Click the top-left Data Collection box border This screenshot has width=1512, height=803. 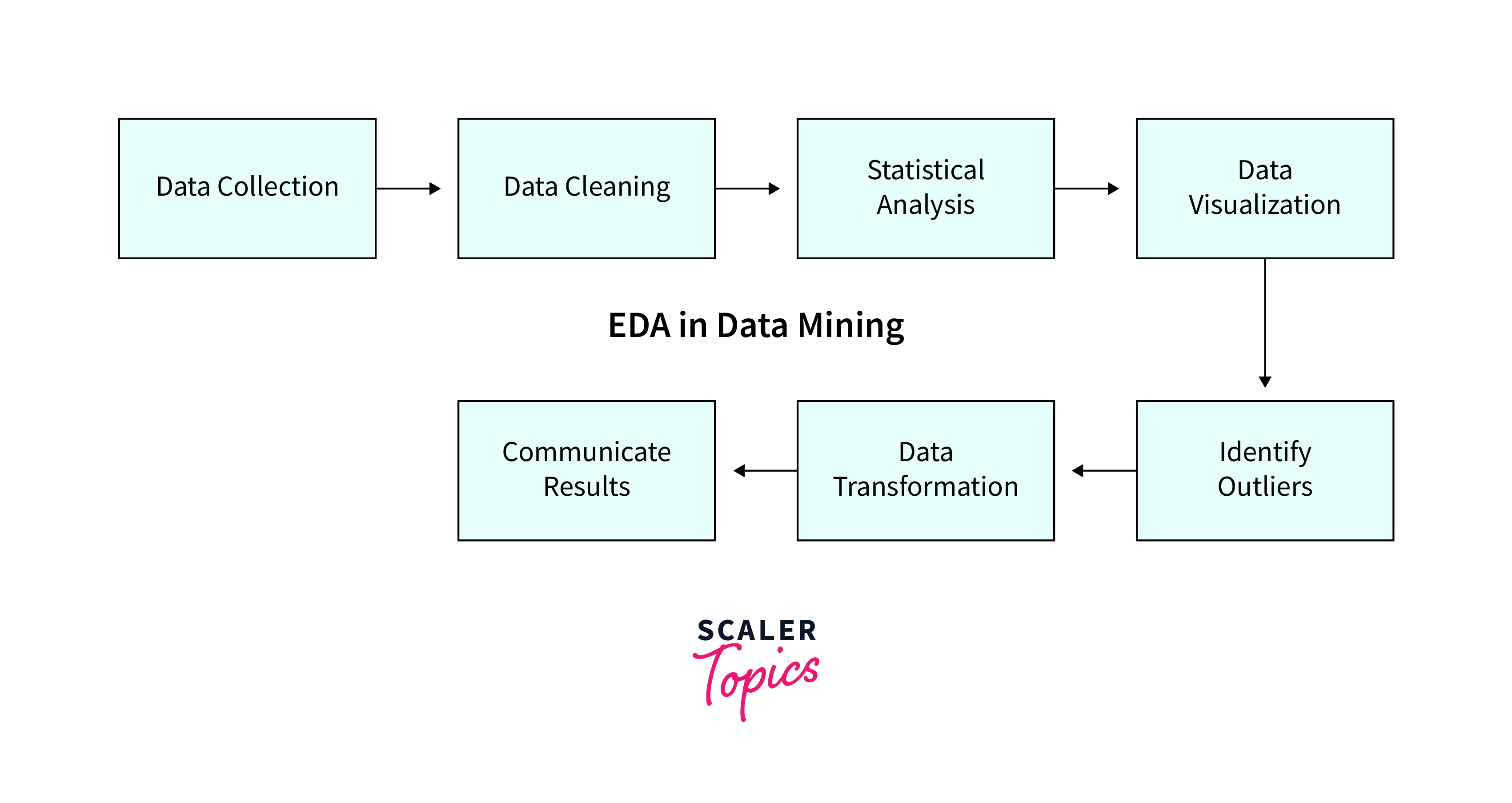pyautogui.click(x=118, y=116)
